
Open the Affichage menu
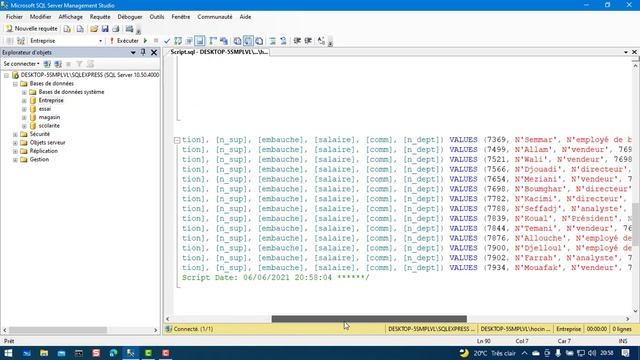pyautogui.click(x=71, y=17)
